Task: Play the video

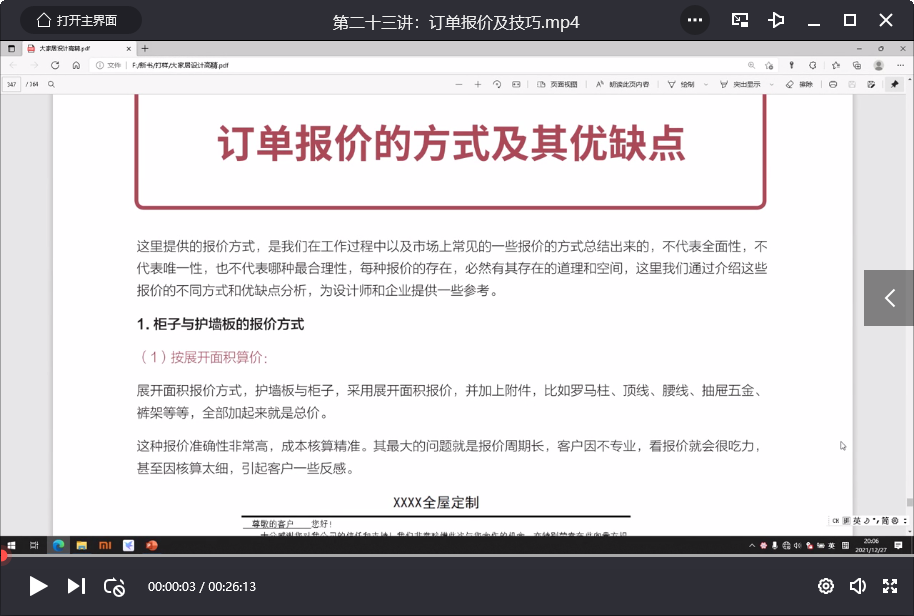Action: (x=38, y=586)
